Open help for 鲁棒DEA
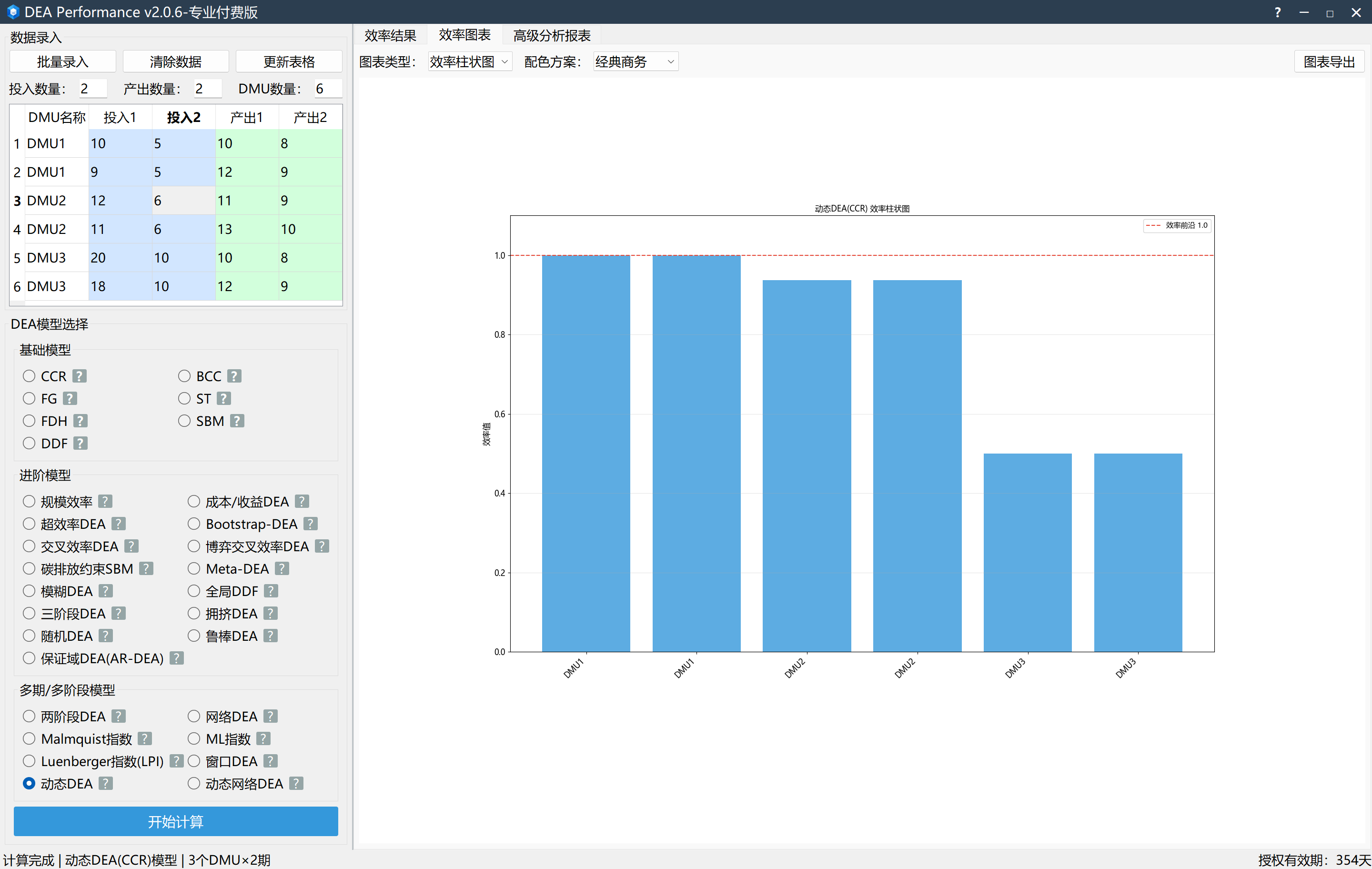 click(x=271, y=636)
